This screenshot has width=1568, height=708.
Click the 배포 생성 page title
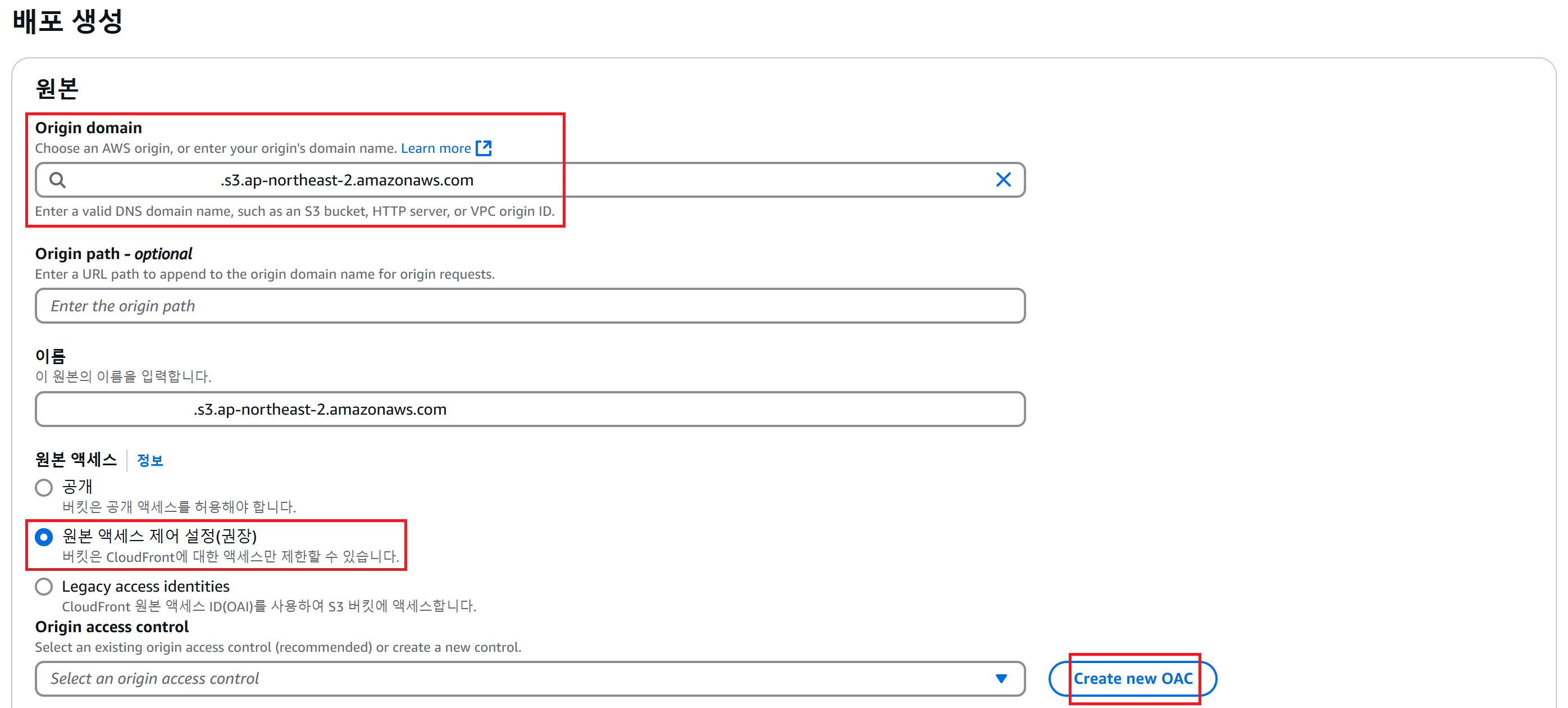pyautogui.click(x=67, y=21)
